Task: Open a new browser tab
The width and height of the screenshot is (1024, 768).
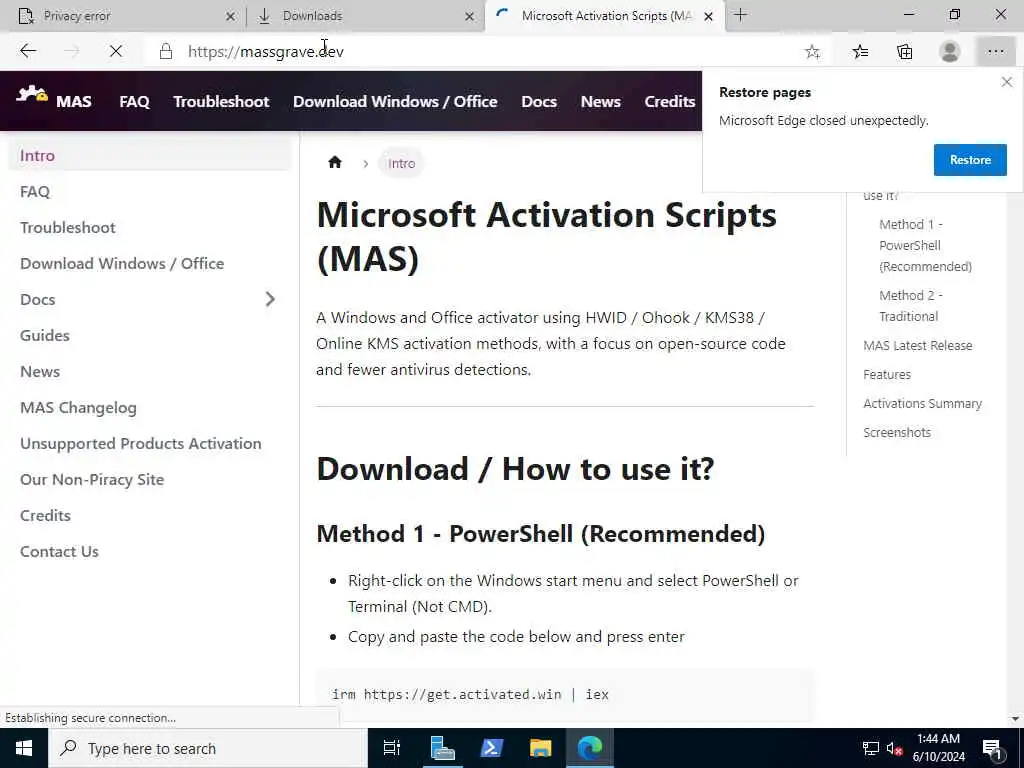Action: click(740, 15)
